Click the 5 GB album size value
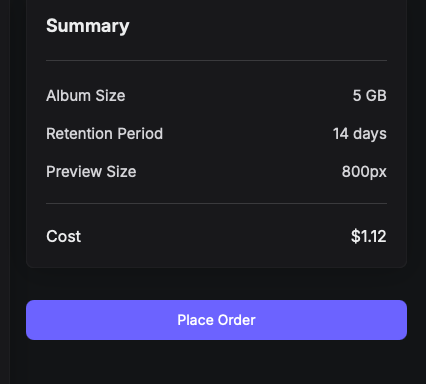426x384 pixels. 370,96
